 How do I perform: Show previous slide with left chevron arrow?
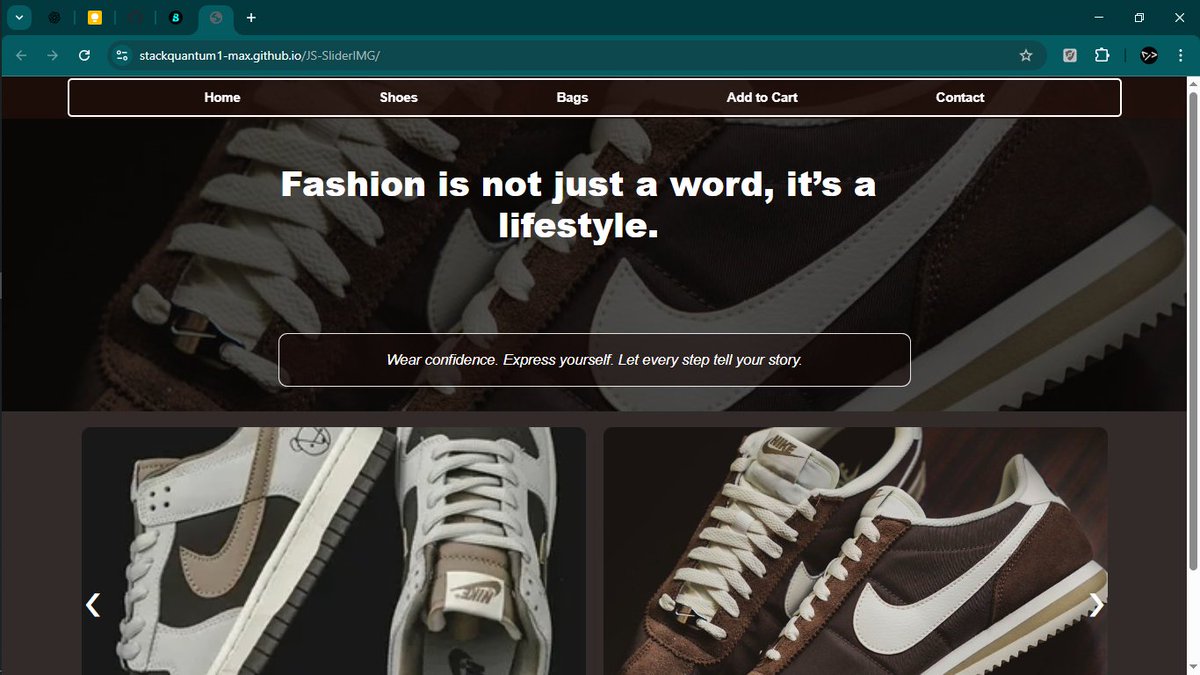coord(93,604)
